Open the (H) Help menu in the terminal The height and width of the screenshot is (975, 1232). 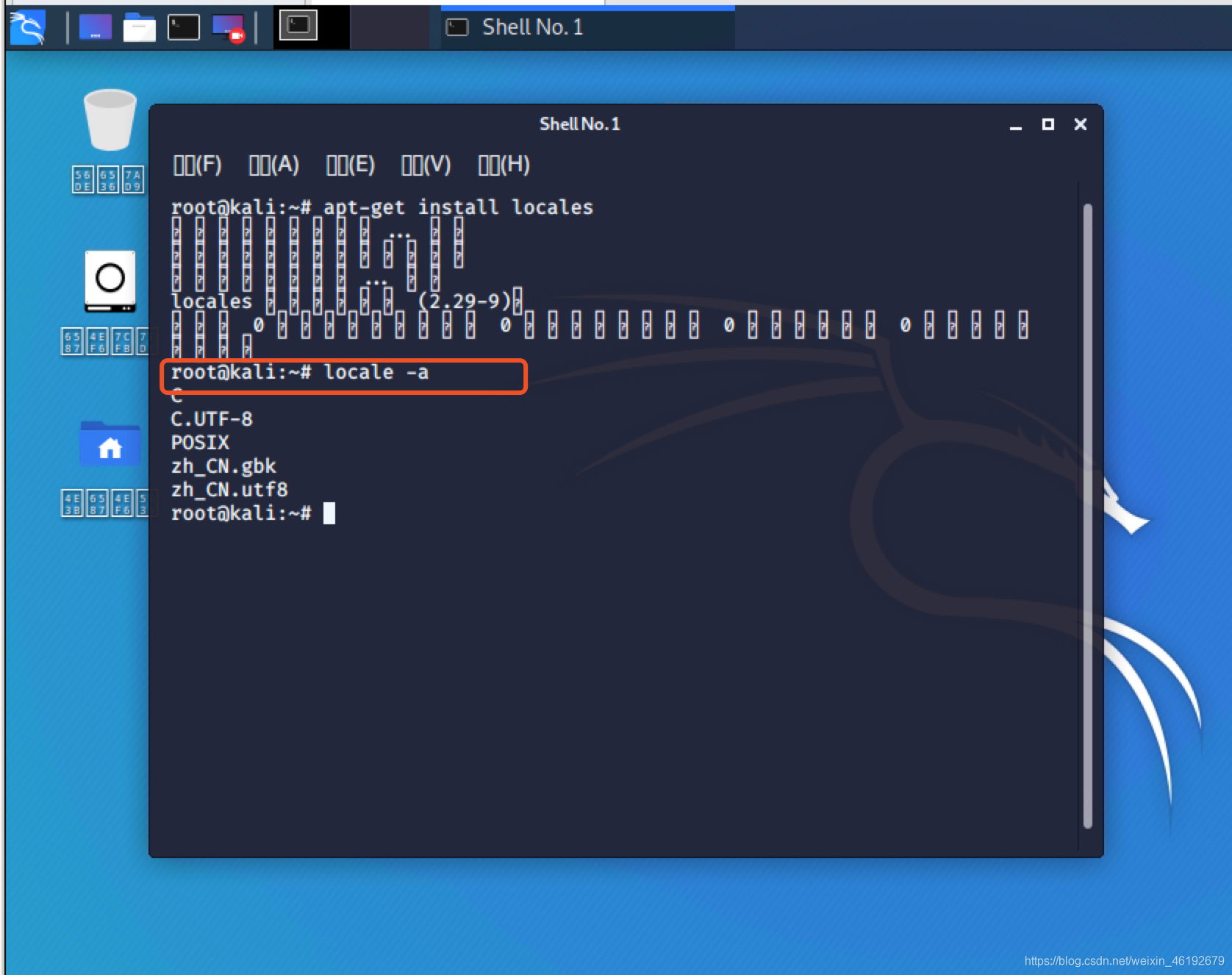tap(504, 165)
